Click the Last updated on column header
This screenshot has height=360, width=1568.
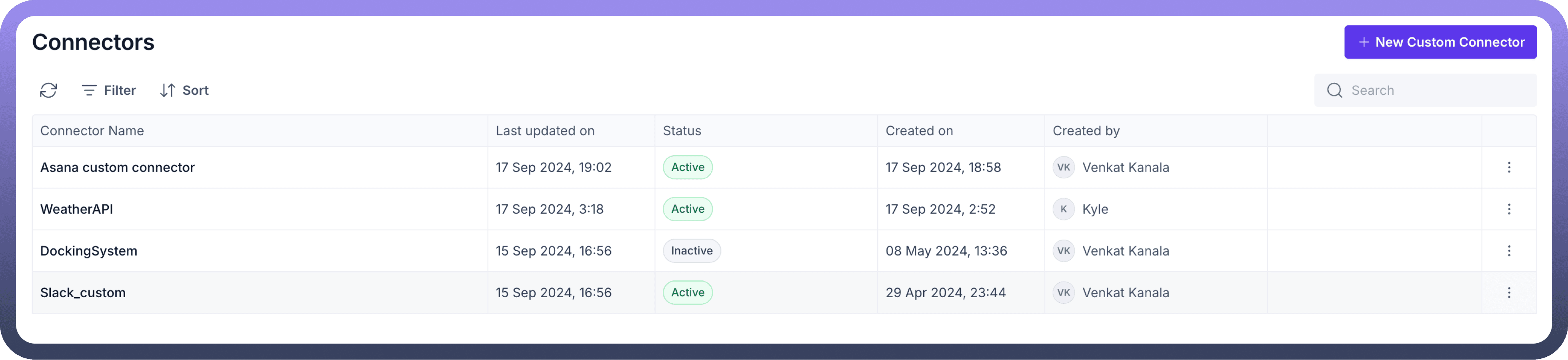[x=545, y=131]
